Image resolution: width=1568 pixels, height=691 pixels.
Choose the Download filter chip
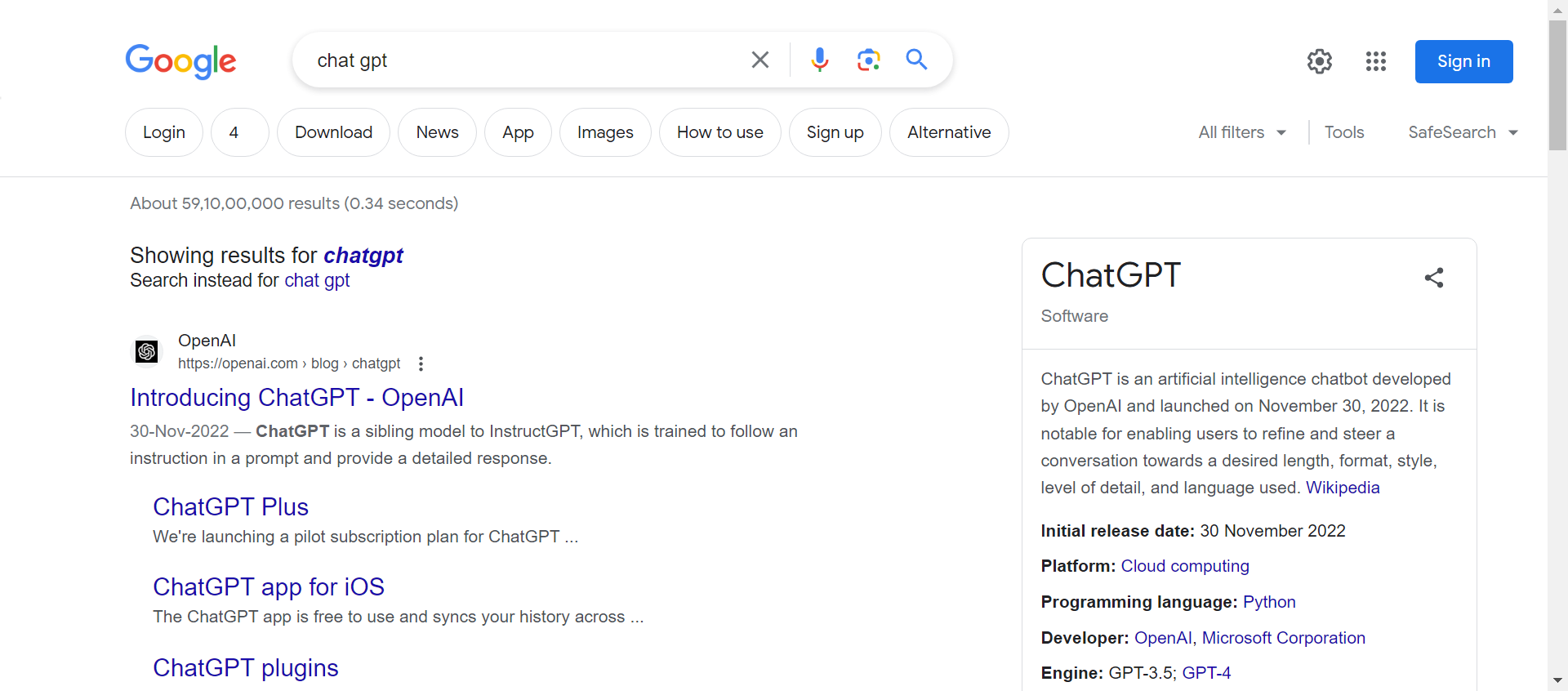333,132
